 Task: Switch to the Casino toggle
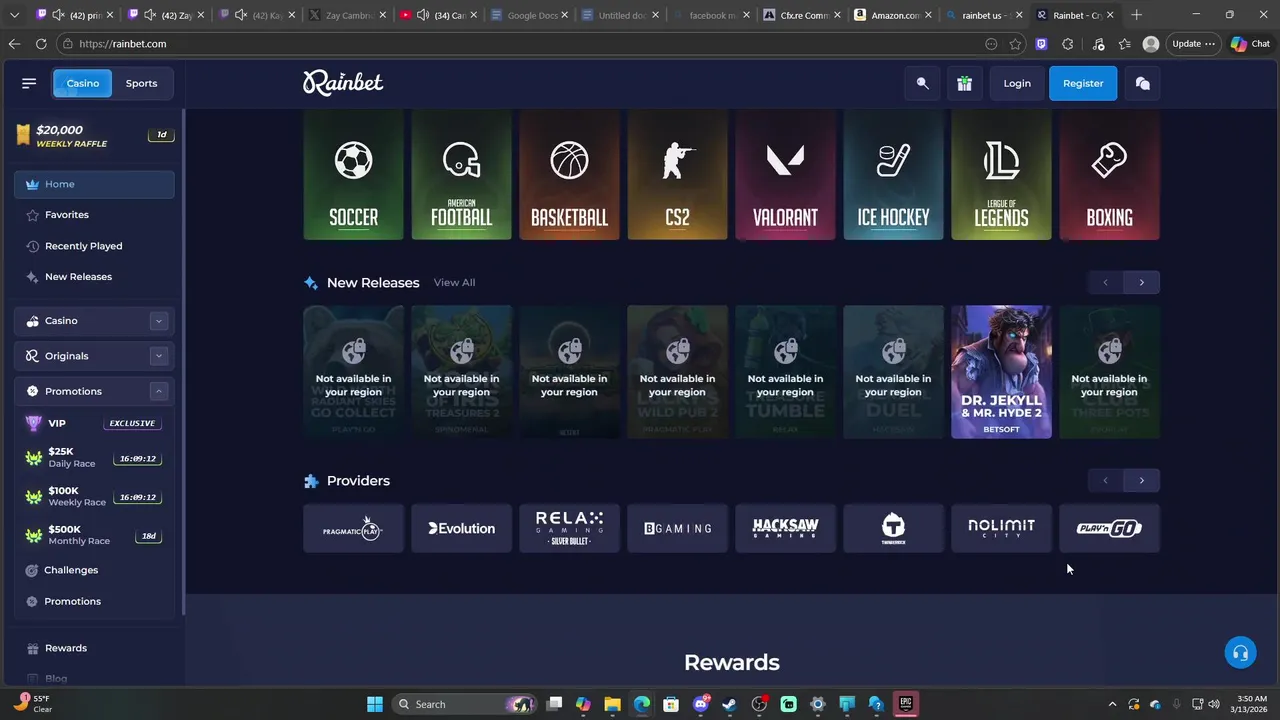coord(82,83)
